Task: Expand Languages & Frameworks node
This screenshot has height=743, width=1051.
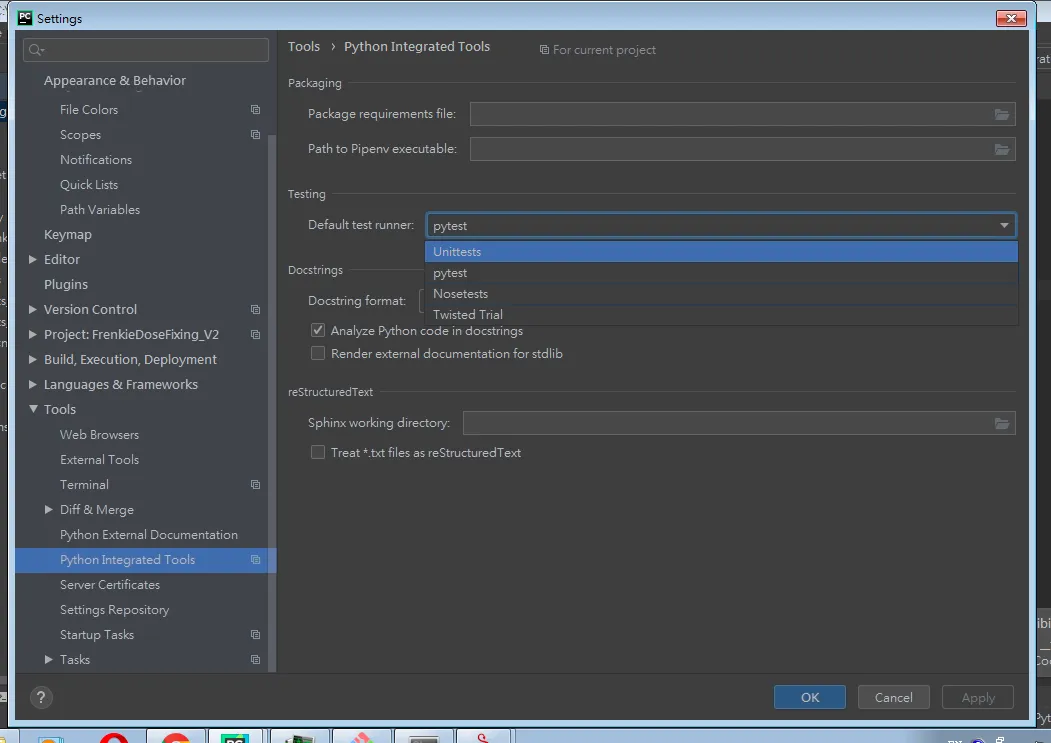Action: pos(32,384)
